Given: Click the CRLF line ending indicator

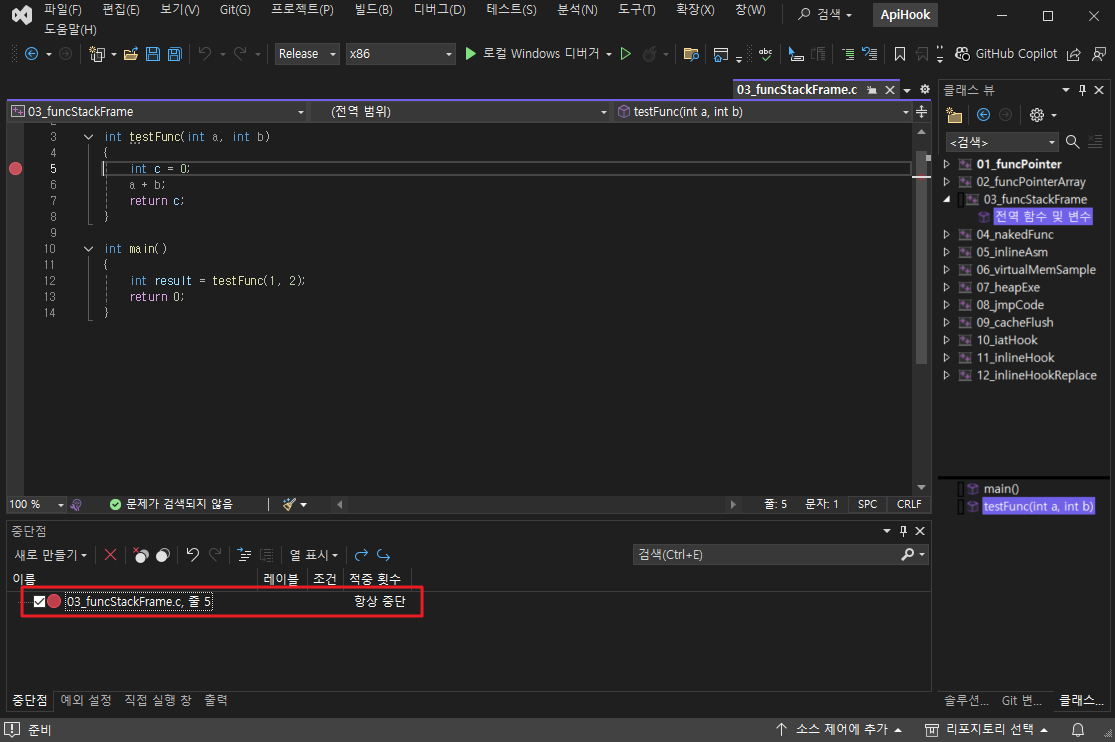Looking at the screenshot, I should (x=909, y=504).
